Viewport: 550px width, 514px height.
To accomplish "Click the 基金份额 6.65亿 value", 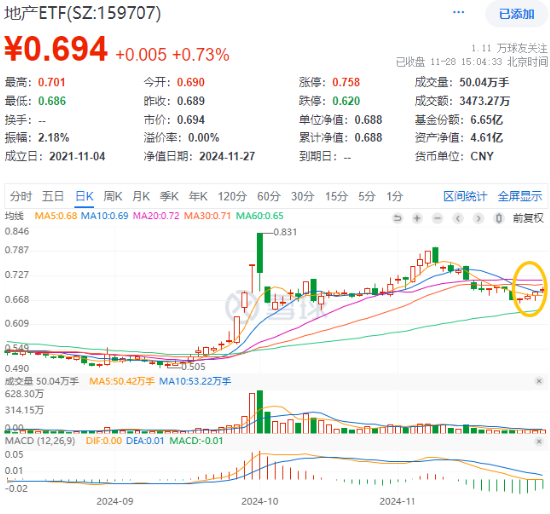I will click(487, 120).
